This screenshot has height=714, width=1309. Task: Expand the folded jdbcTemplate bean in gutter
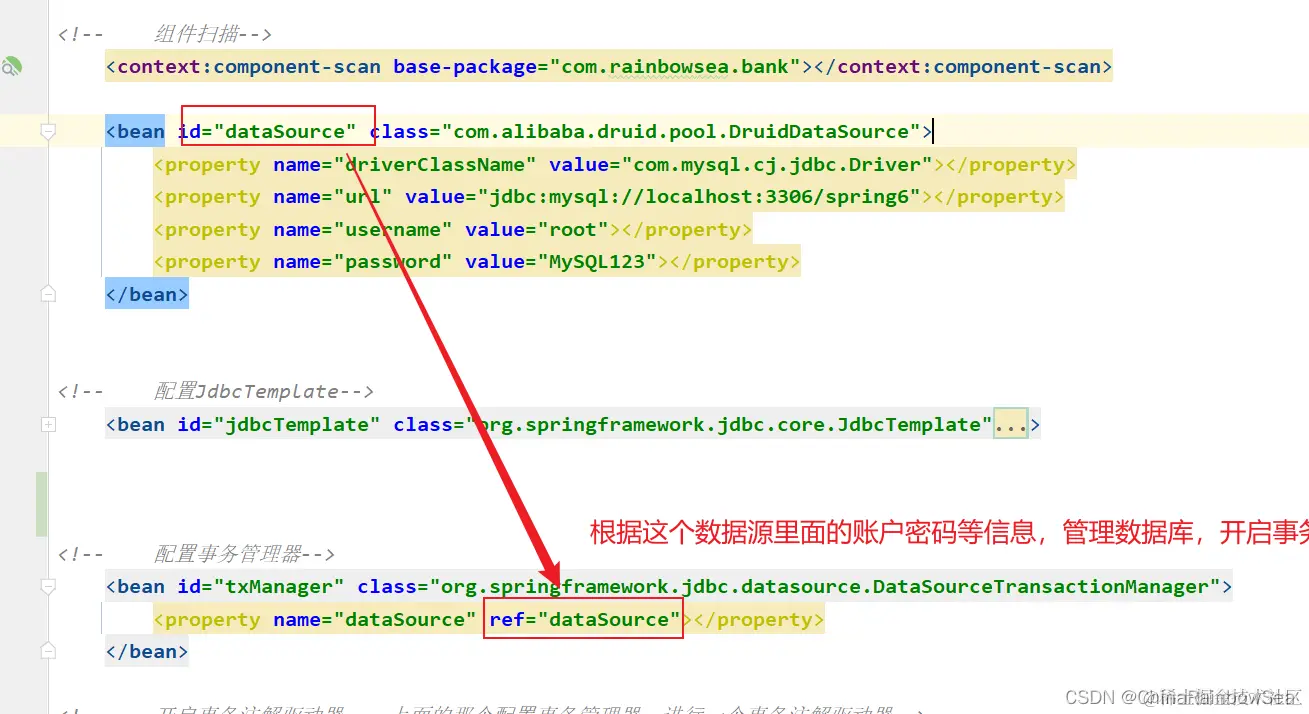point(47,425)
